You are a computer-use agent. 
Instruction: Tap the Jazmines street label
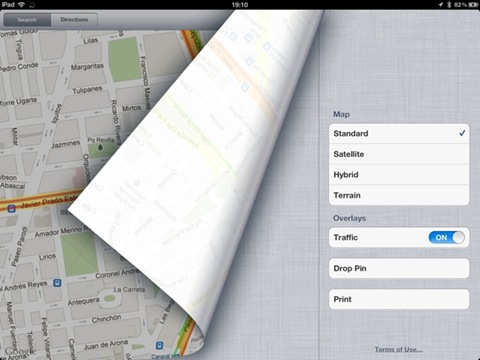pyautogui.click(x=66, y=145)
